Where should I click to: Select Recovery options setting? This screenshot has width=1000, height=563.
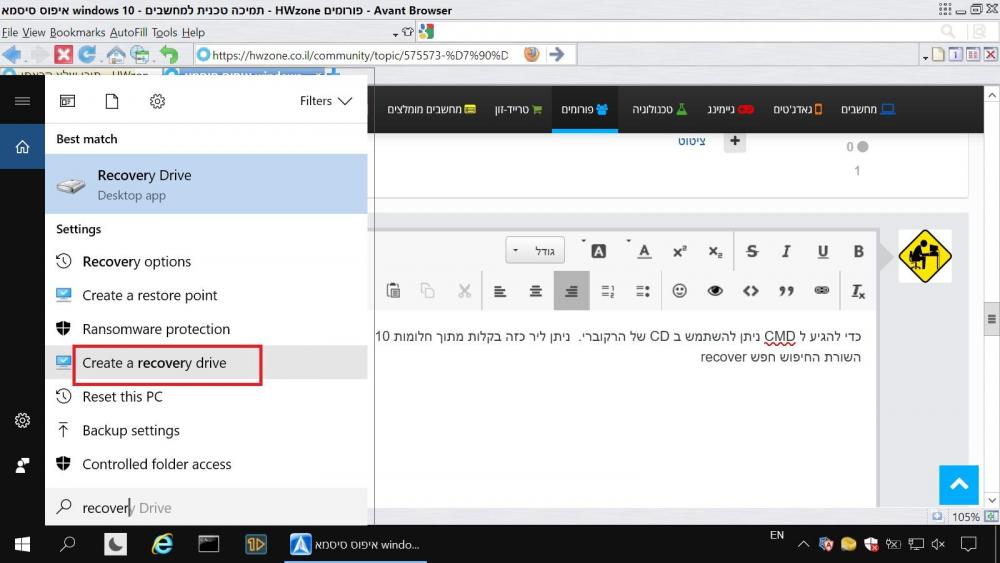click(206, 261)
